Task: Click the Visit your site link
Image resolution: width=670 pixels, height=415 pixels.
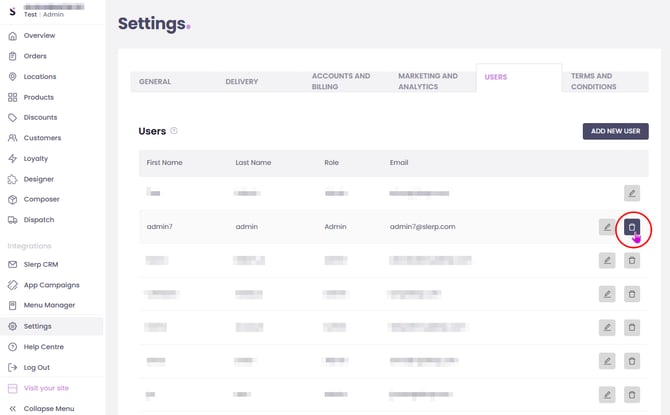Action: (x=47, y=387)
